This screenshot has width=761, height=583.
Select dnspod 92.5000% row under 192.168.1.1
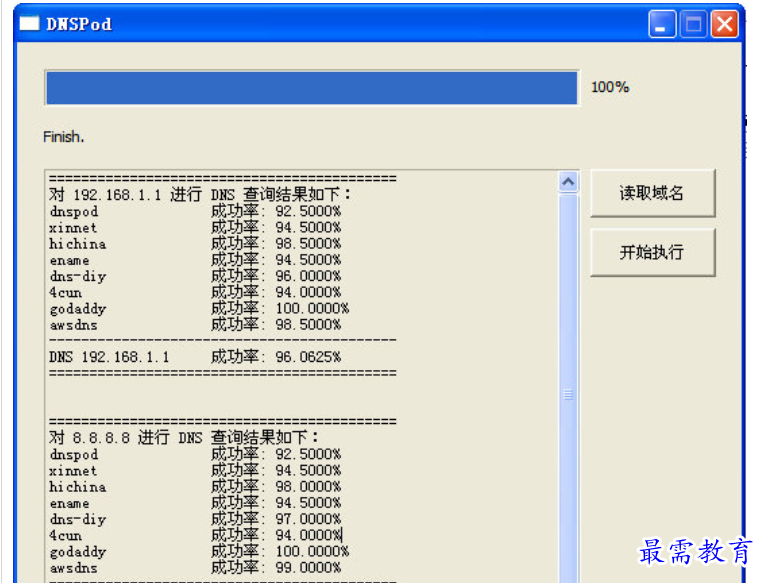point(195,211)
